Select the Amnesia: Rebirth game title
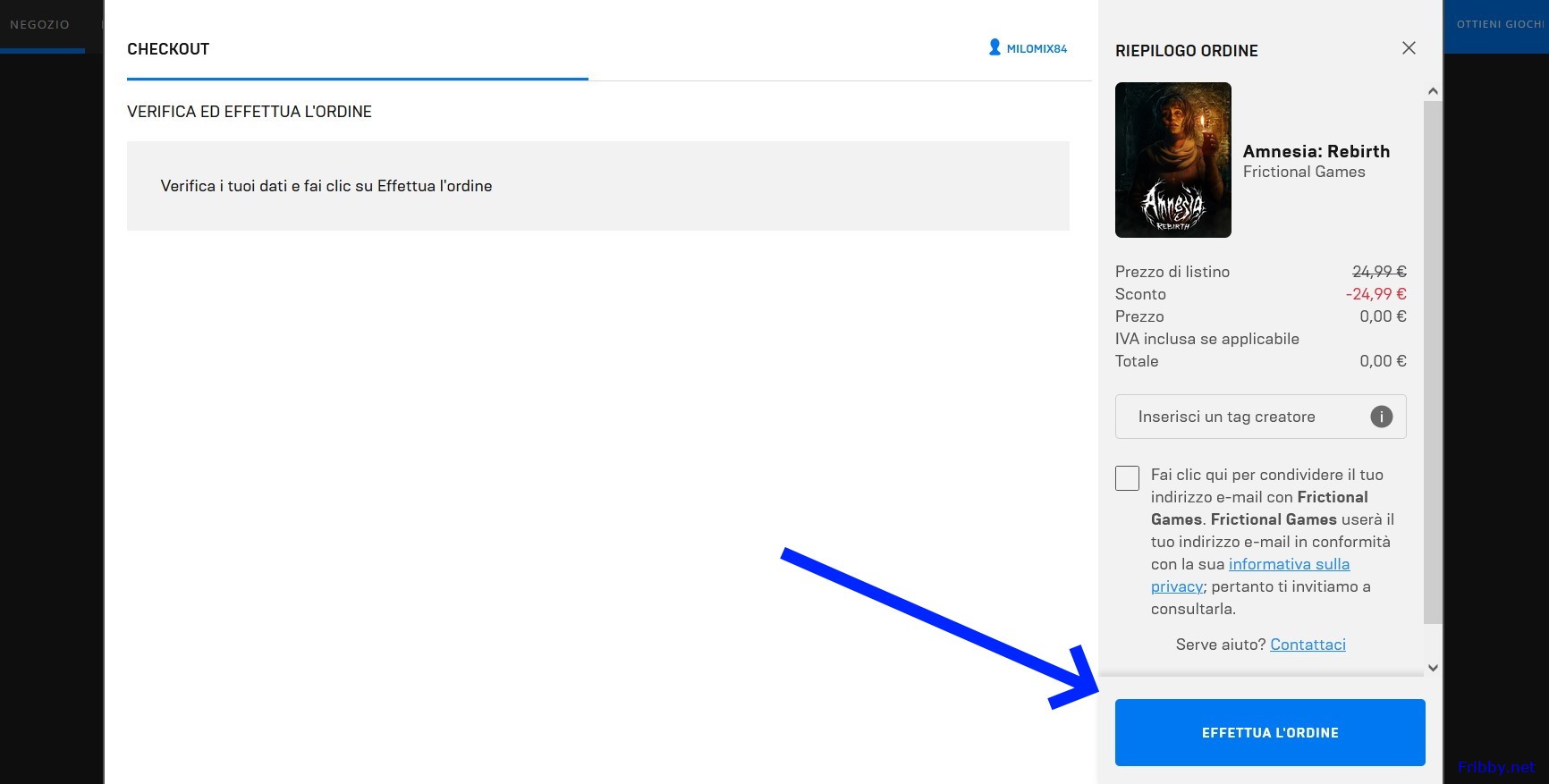1549x784 pixels. [1316, 151]
